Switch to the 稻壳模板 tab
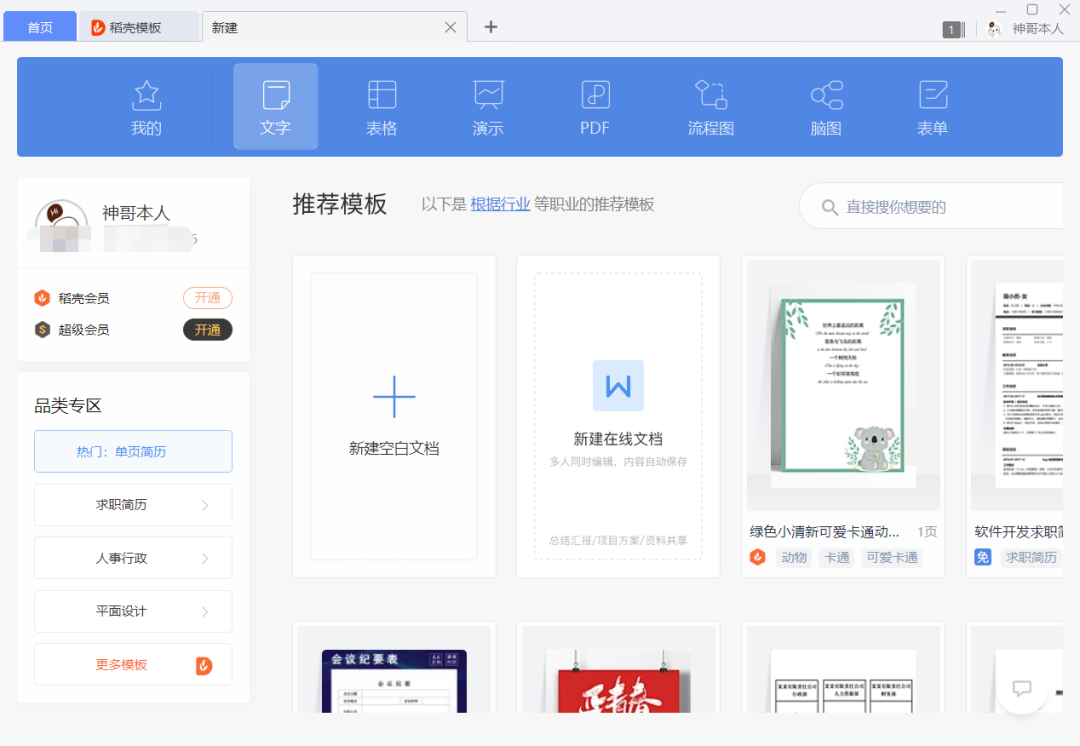The width and height of the screenshot is (1080, 746). (139, 26)
